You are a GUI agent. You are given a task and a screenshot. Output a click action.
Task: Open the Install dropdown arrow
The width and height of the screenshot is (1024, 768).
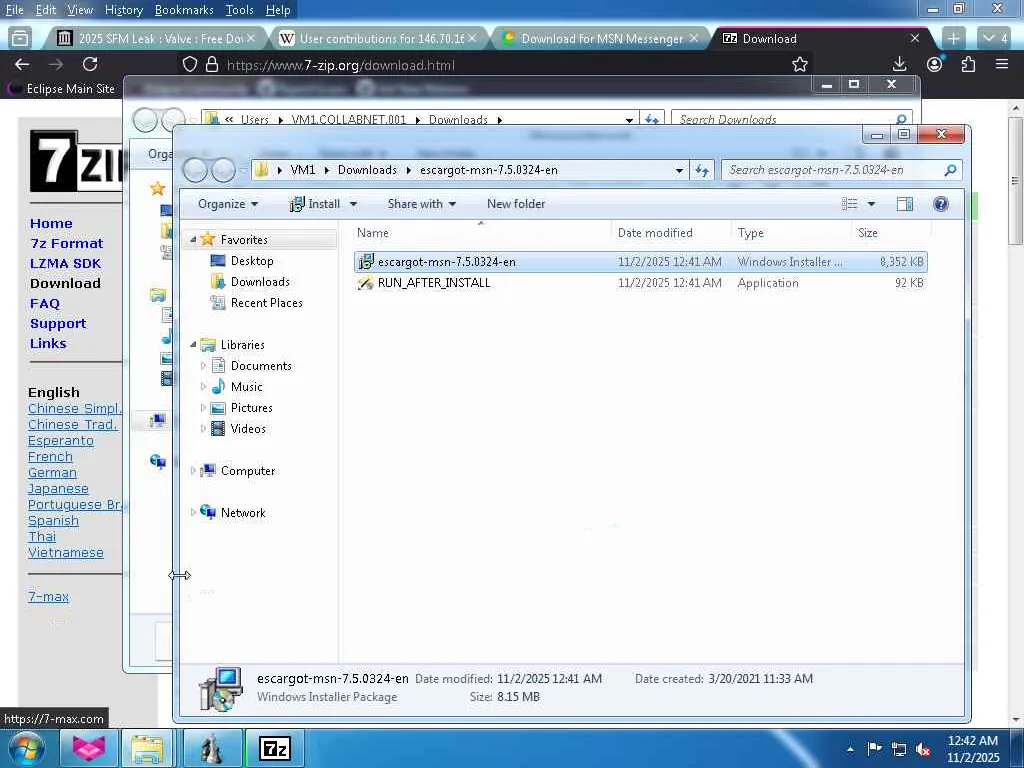pyautogui.click(x=353, y=204)
